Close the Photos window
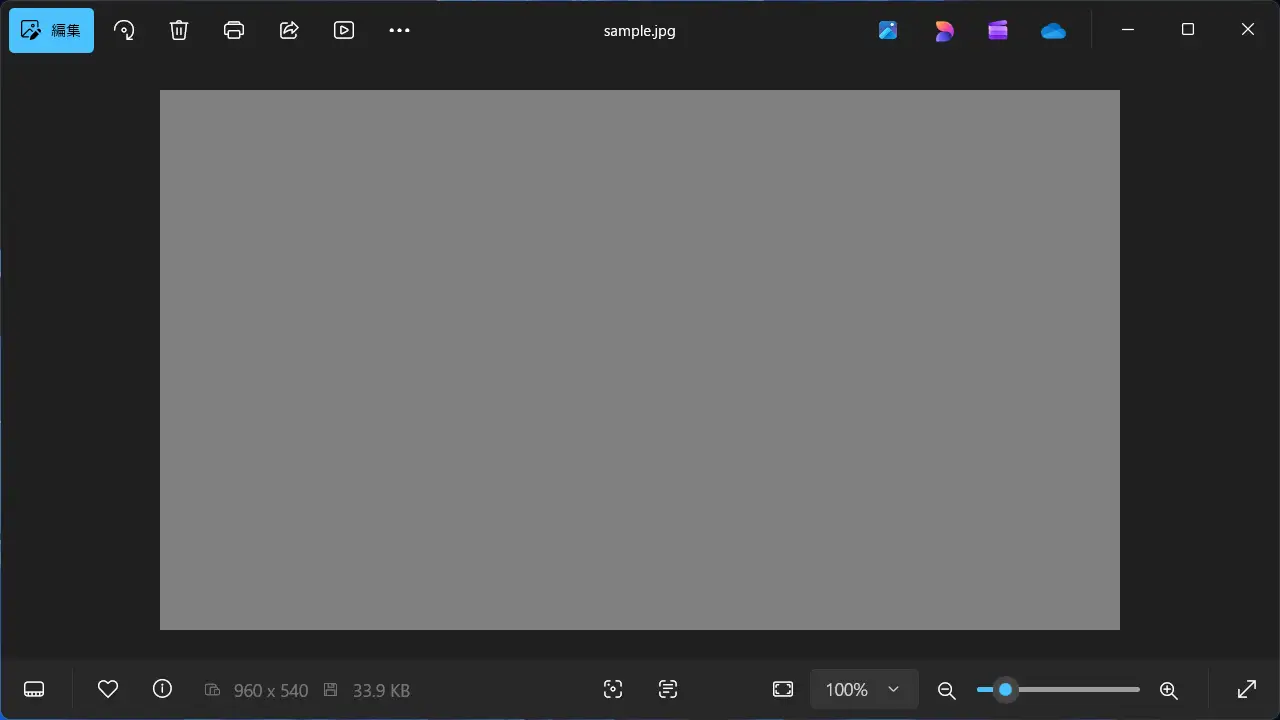1280x720 pixels. click(1248, 30)
